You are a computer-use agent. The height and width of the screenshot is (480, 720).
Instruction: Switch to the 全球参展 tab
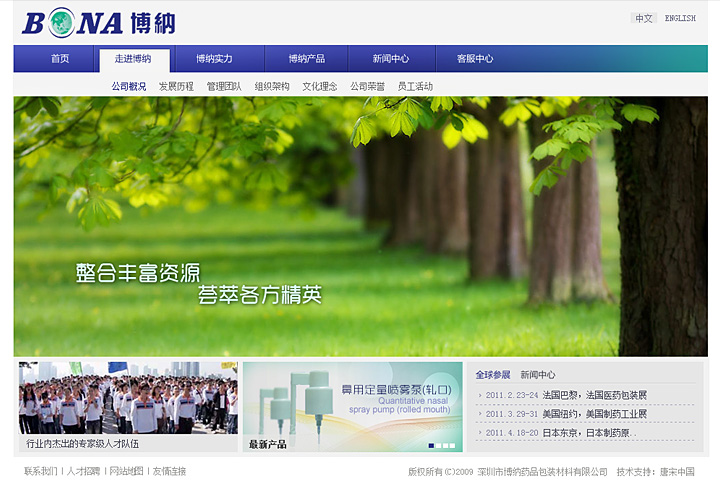[492, 375]
